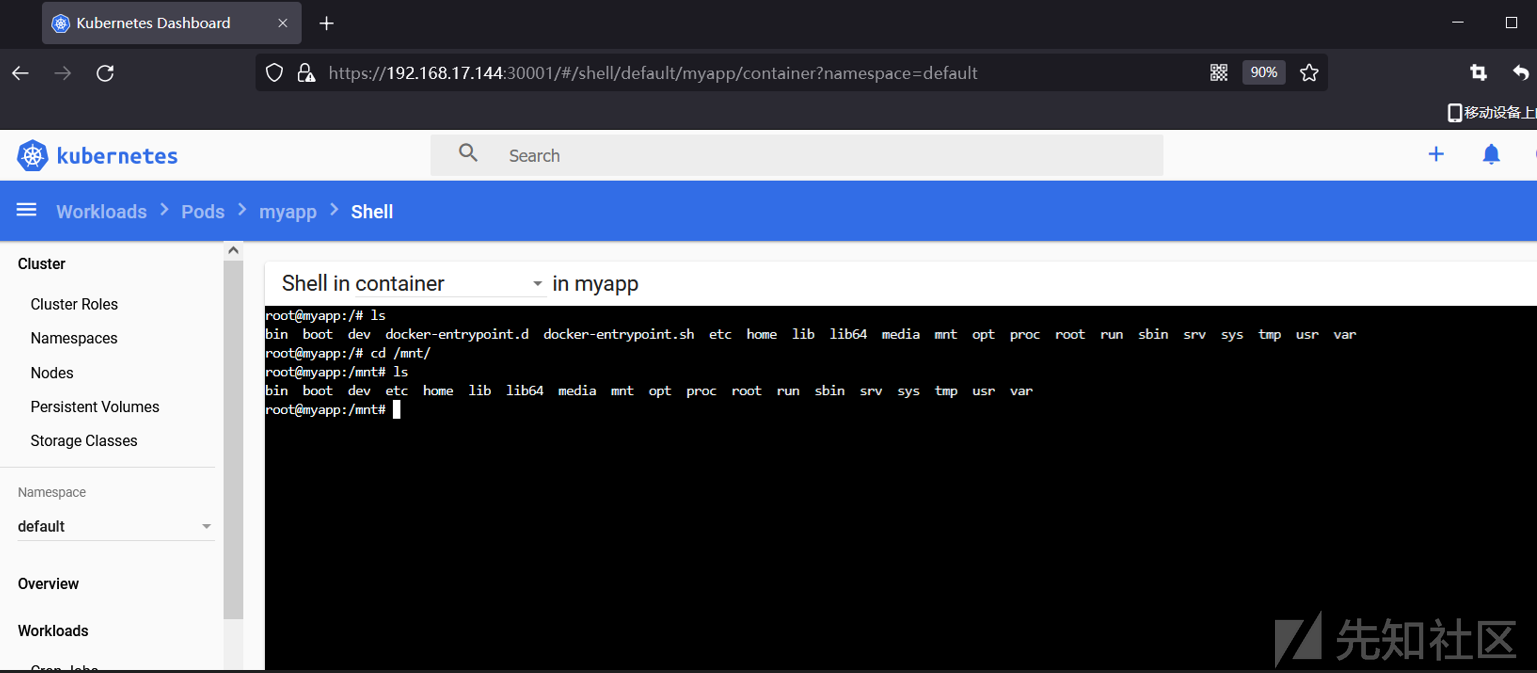Go to Pods breadcrumb
This screenshot has height=673, width=1537.
pyautogui.click(x=203, y=211)
